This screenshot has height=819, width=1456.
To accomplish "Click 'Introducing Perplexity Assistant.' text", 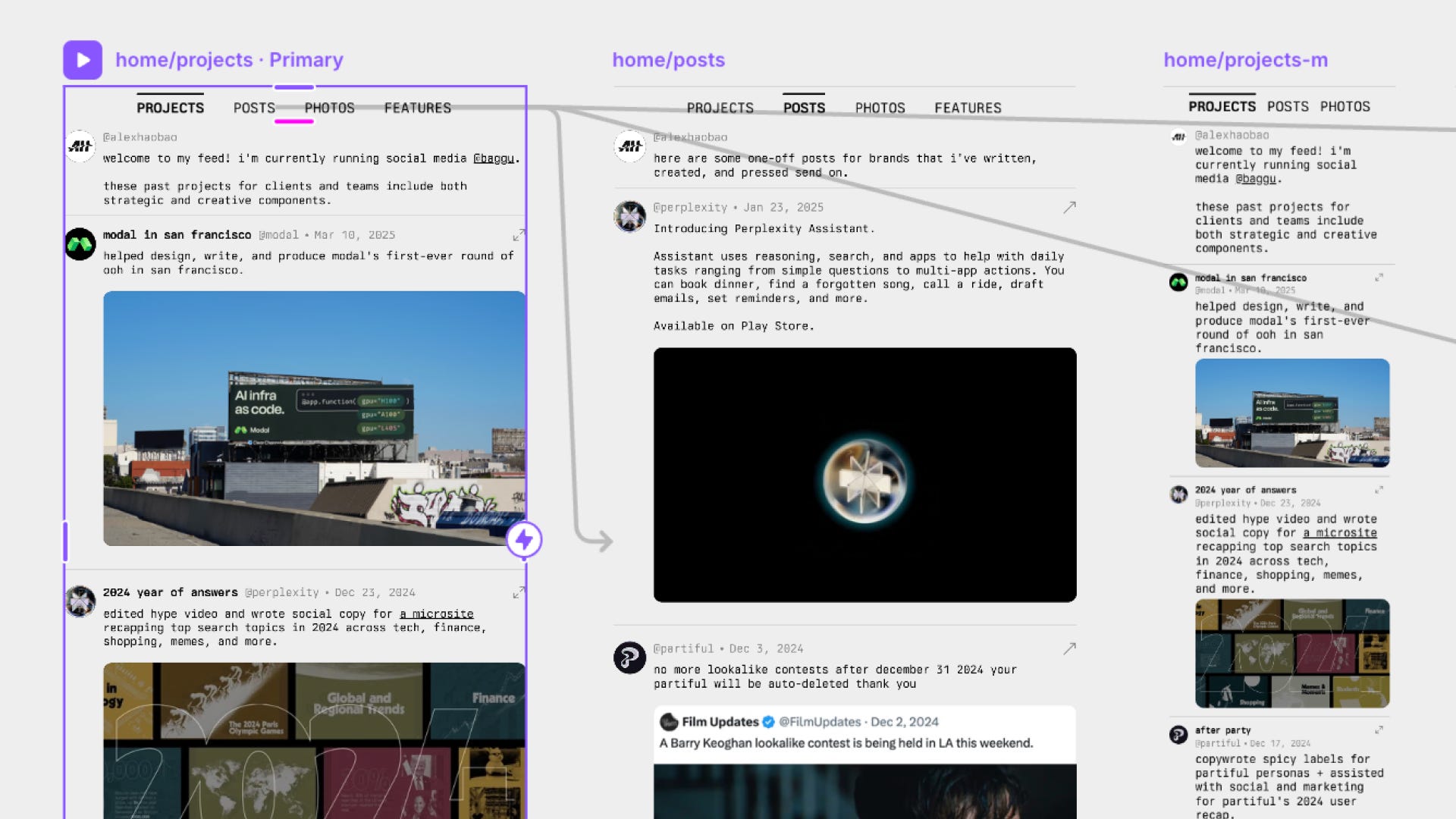I will [764, 228].
